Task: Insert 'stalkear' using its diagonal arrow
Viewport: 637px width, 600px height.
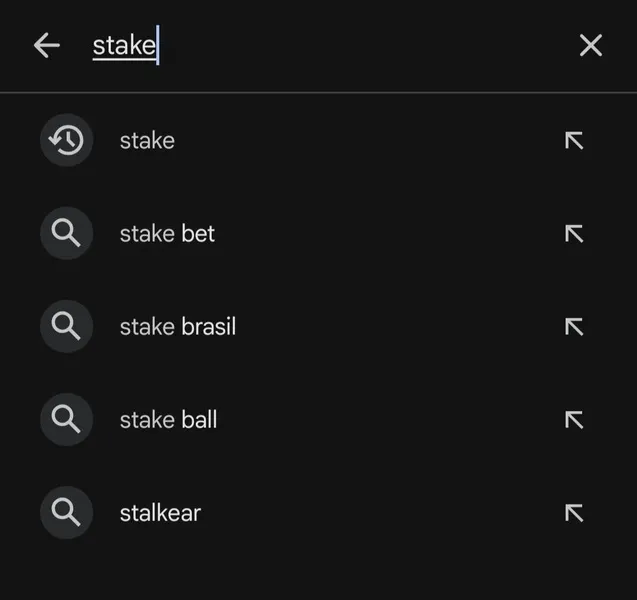Action: (x=574, y=513)
